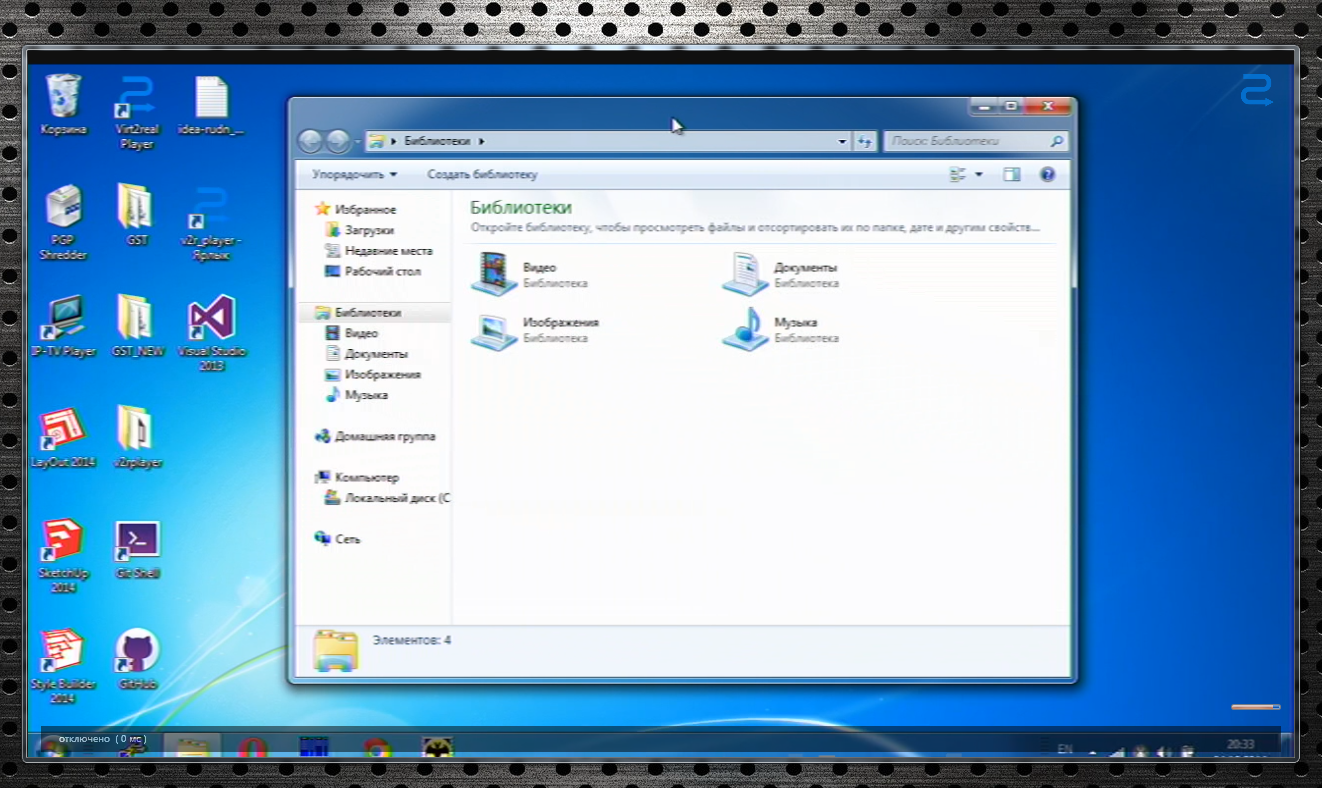Open the Музыка library
1322x788 pixels.
pos(781,329)
